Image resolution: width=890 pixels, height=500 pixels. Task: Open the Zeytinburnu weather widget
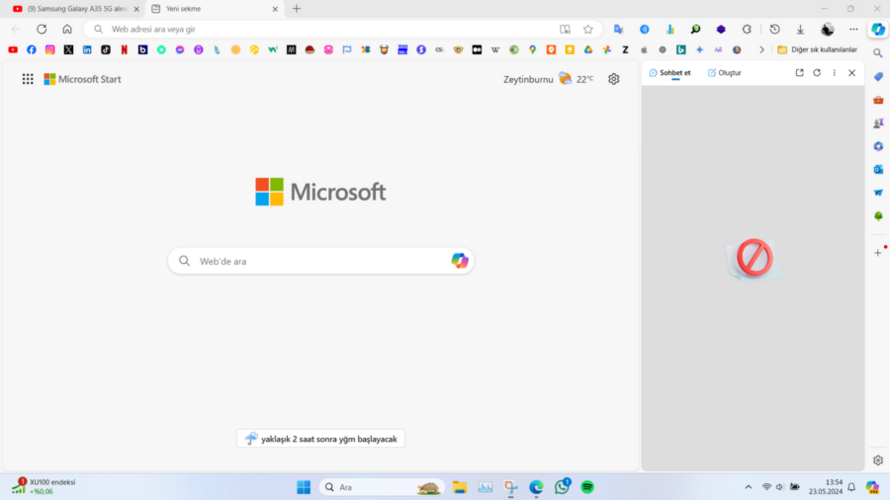coord(548,79)
